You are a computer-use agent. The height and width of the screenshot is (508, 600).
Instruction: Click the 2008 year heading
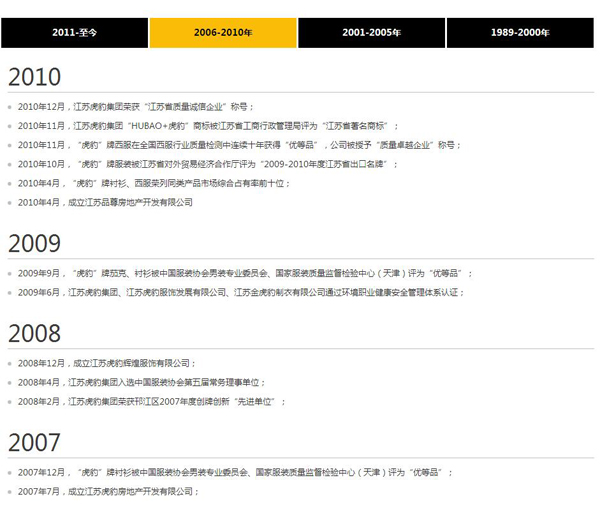click(34, 333)
